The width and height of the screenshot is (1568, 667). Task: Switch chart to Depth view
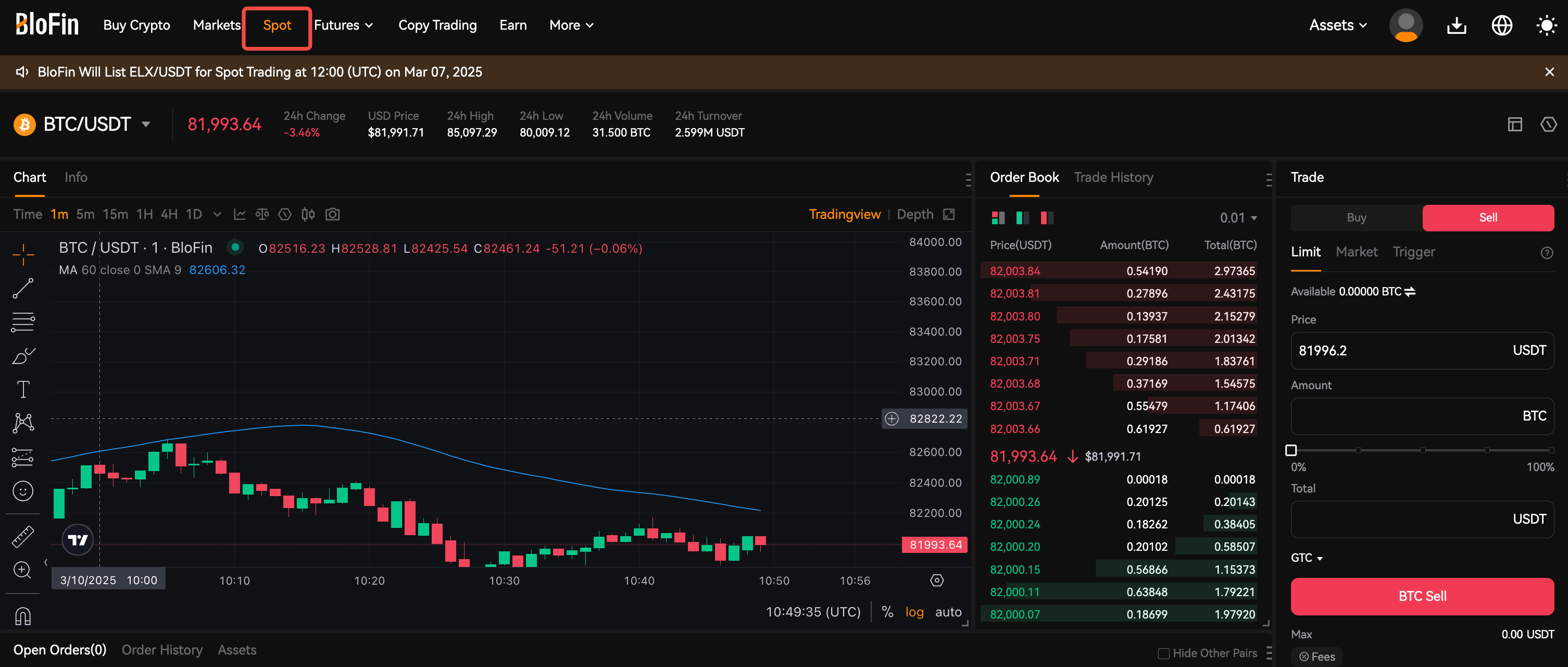point(915,214)
